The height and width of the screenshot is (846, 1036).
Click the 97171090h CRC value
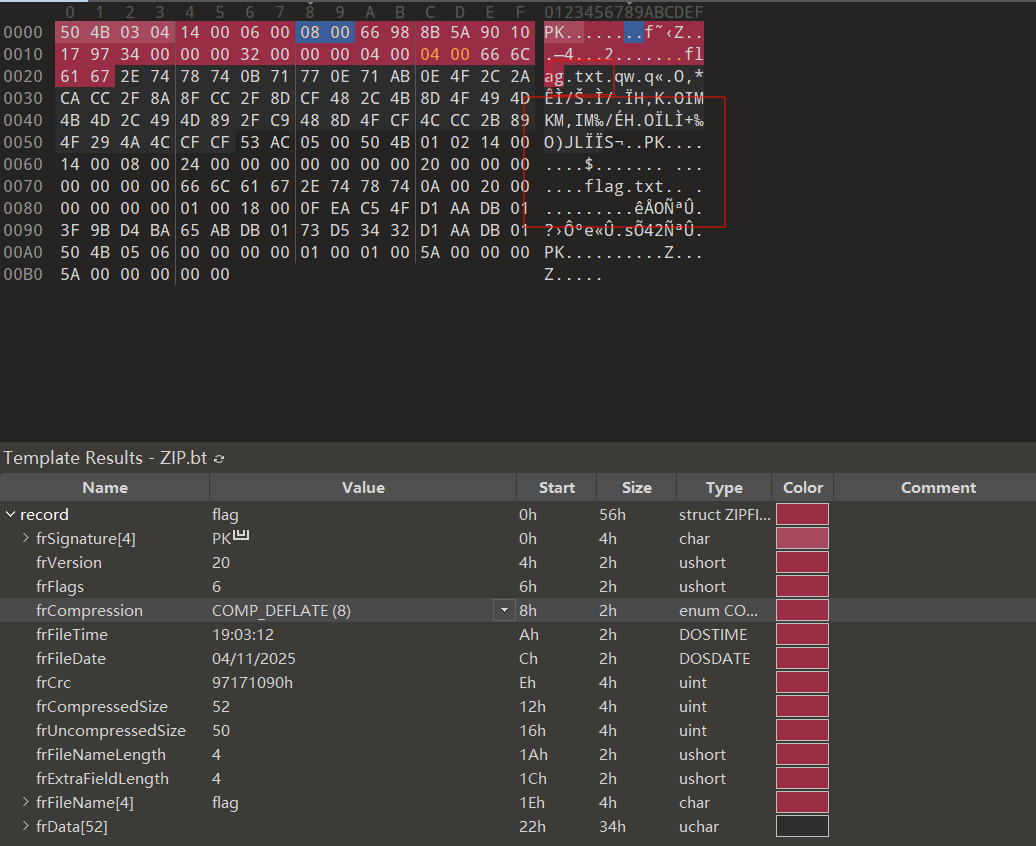(252, 682)
